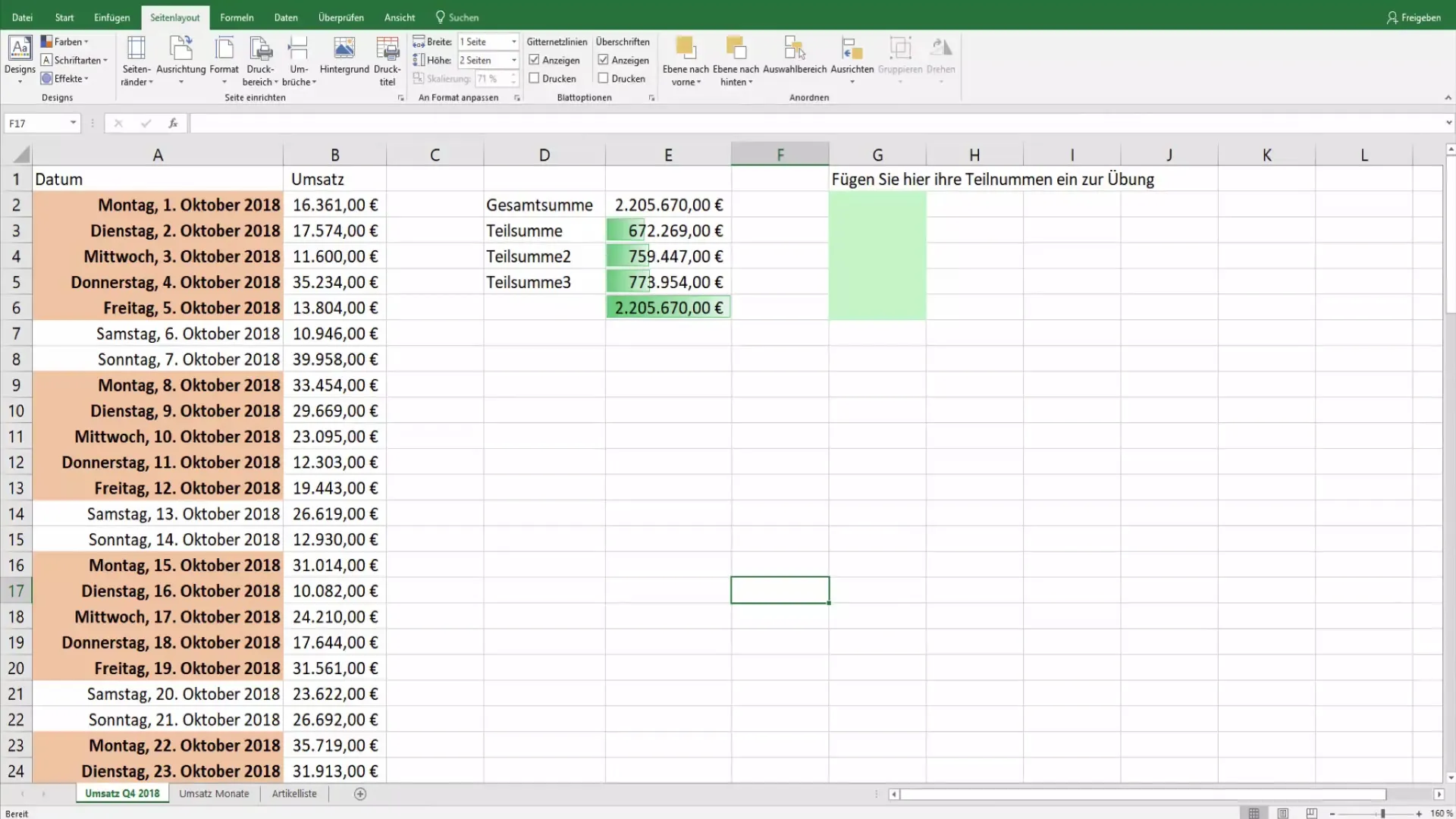Toggle Überschriften Anzeigen checkbox

603,60
